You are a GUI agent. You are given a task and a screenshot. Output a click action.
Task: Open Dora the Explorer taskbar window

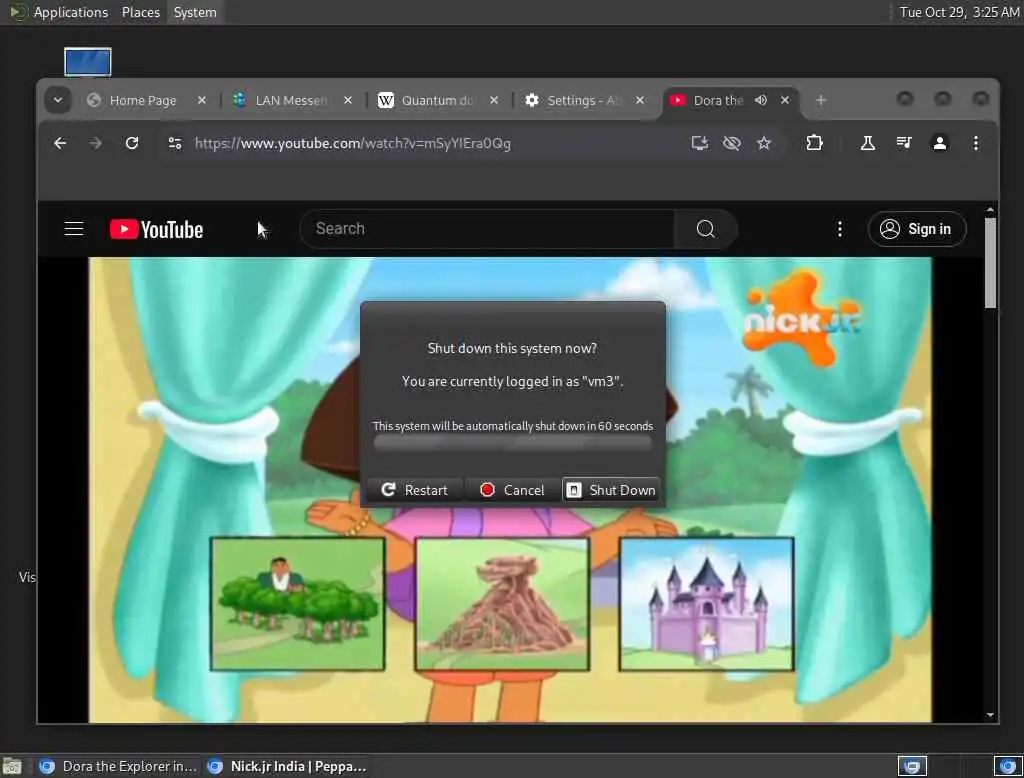[x=118, y=766]
